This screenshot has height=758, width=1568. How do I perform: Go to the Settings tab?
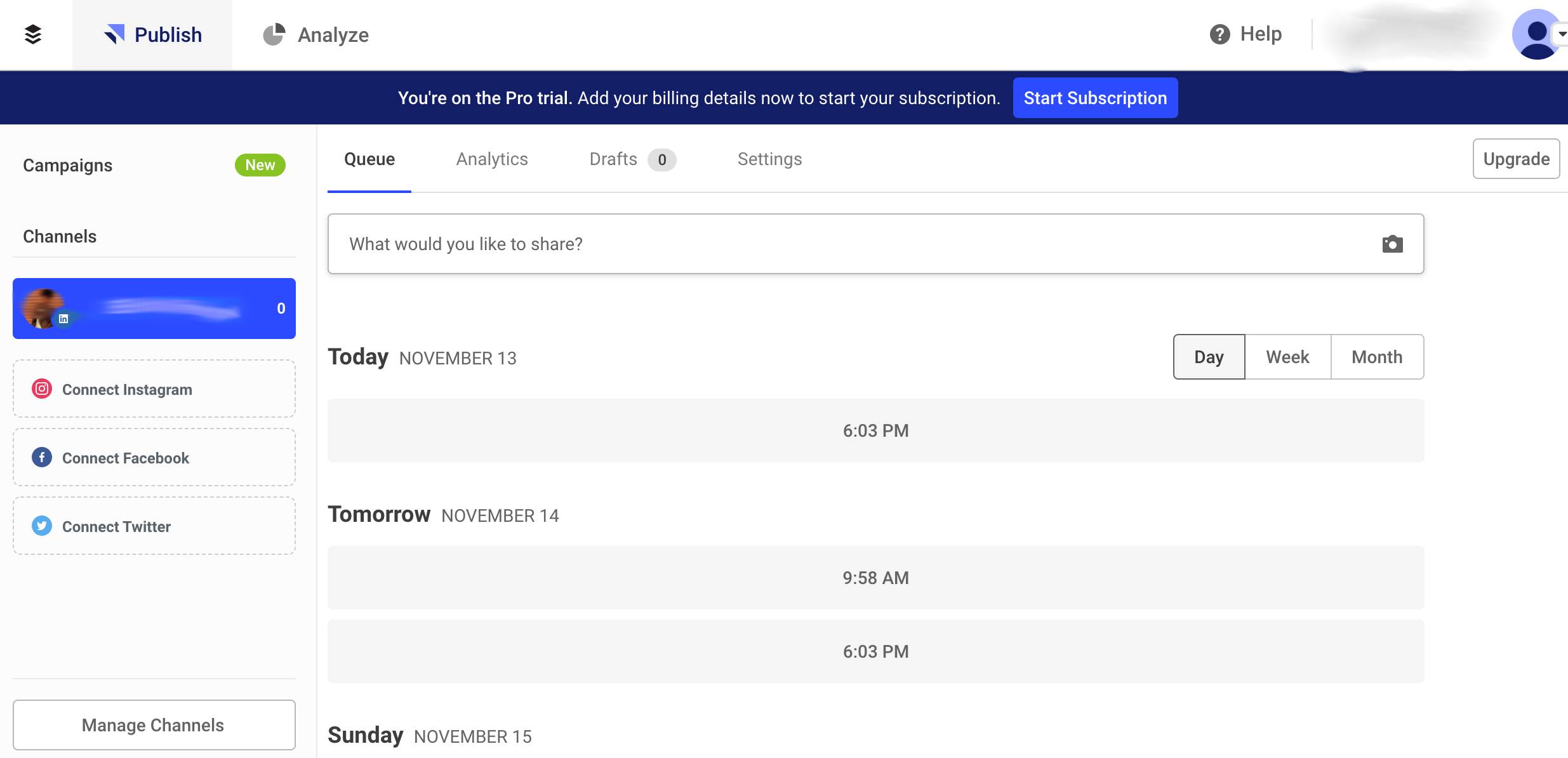(769, 159)
